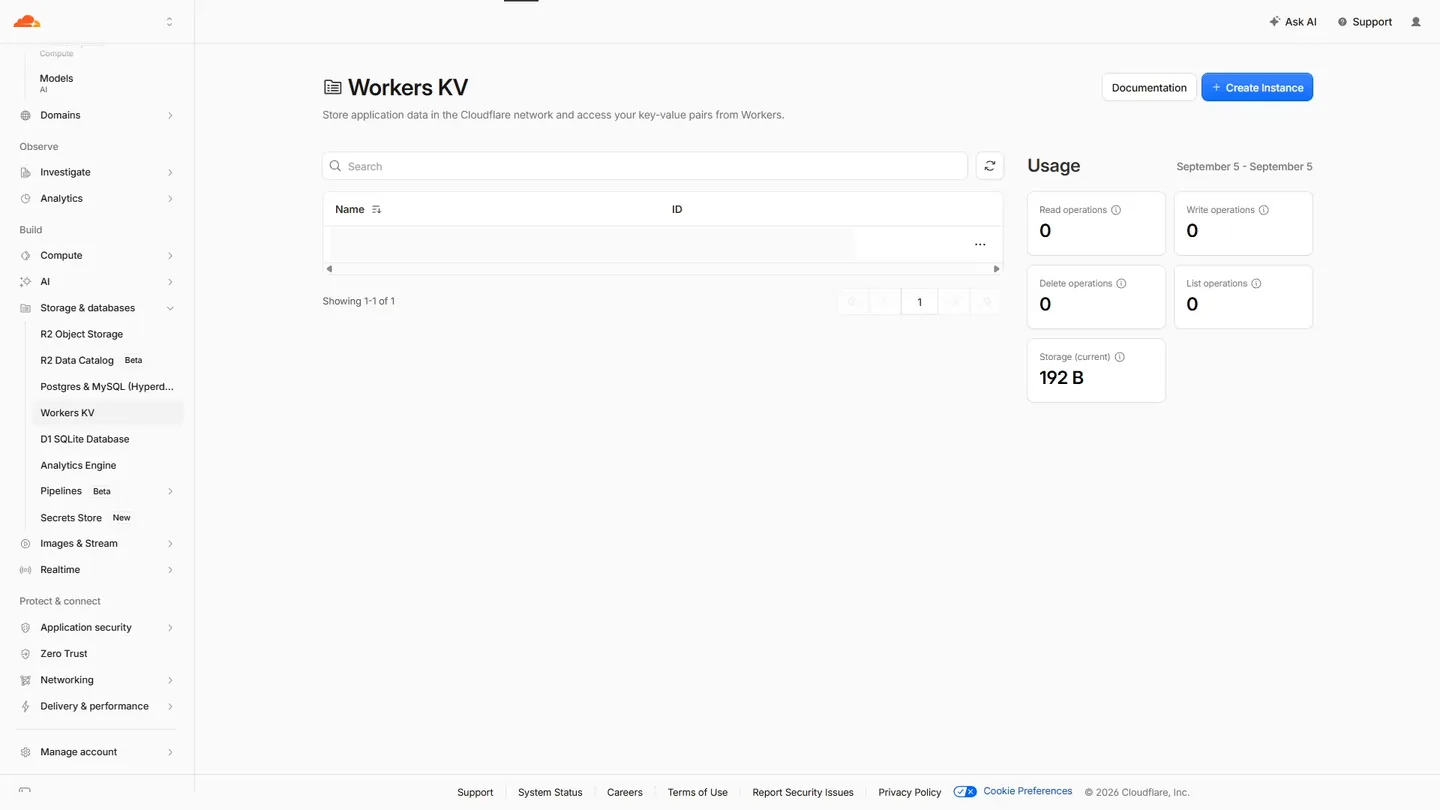The height and width of the screenshot is (810, 1440).
Task: Open the Privacy Policy link
Action: (910, 792)
